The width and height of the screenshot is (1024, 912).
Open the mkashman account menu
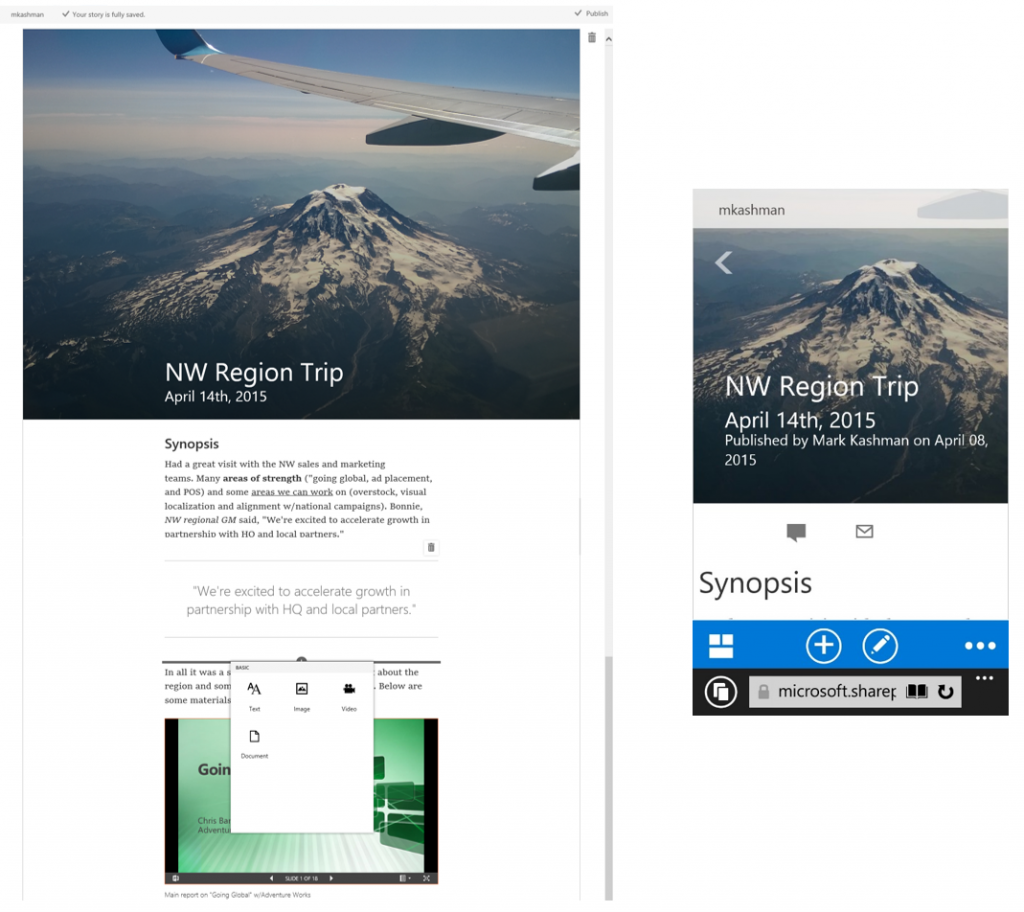26,14
